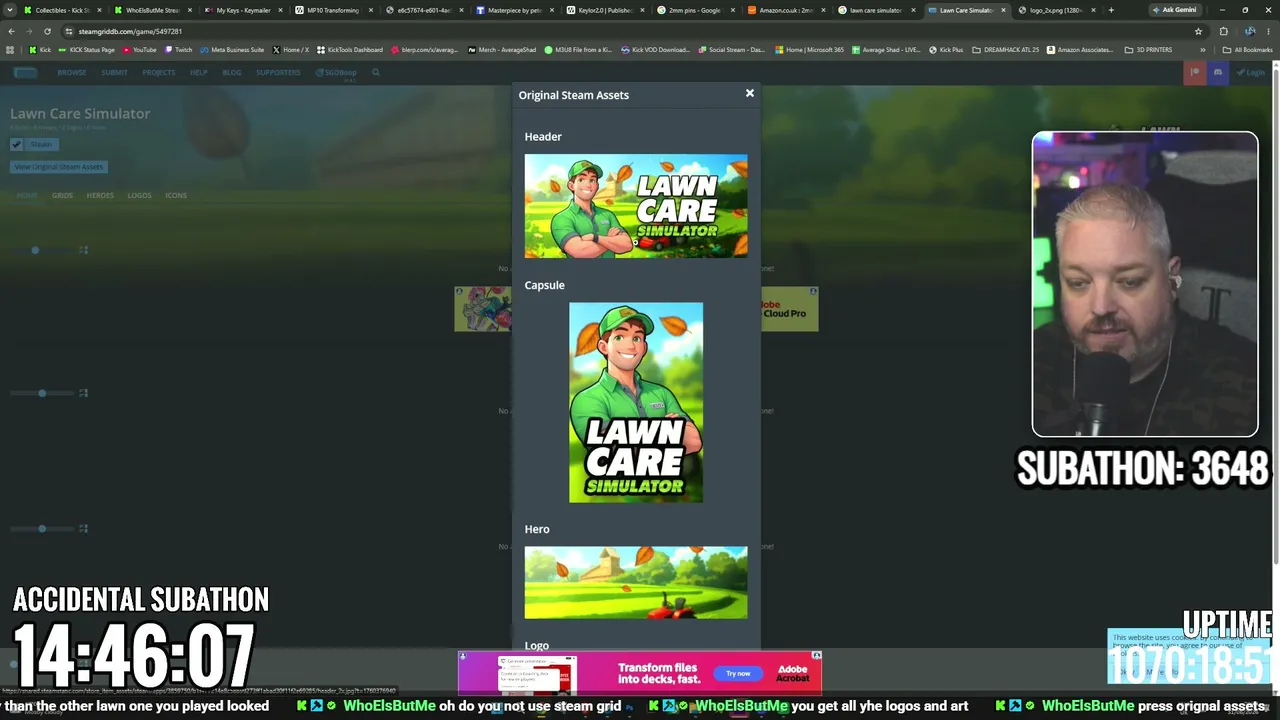
Task: Switch to the HEROES tab
Action: coord(100,195)
